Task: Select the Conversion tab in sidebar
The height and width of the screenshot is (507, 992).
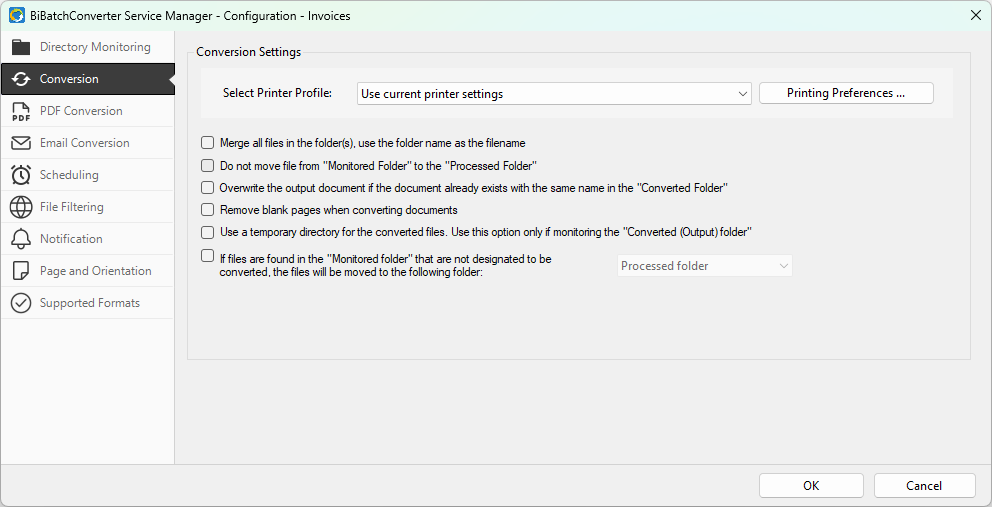Action: (x=69, y=79)
